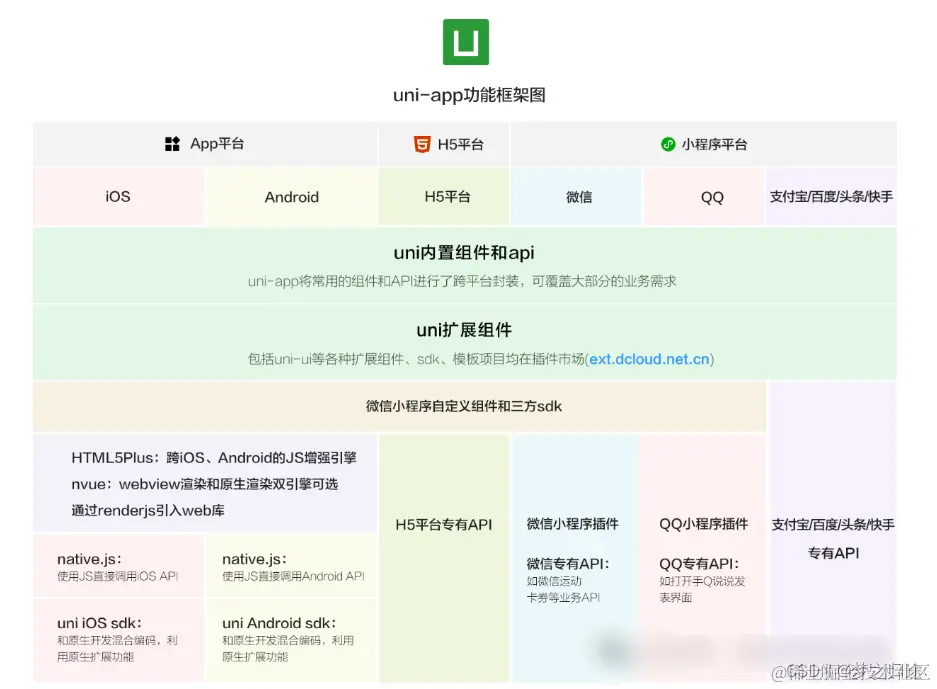Click the 如微信运动 description text
Viewport: 937px width, 689px height.
click(553, 581)
